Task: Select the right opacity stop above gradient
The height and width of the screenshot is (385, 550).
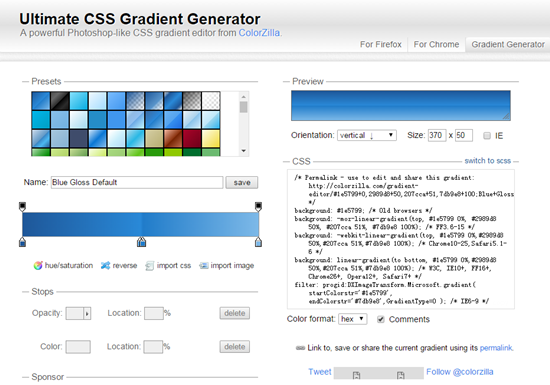Action: point(258,207)
